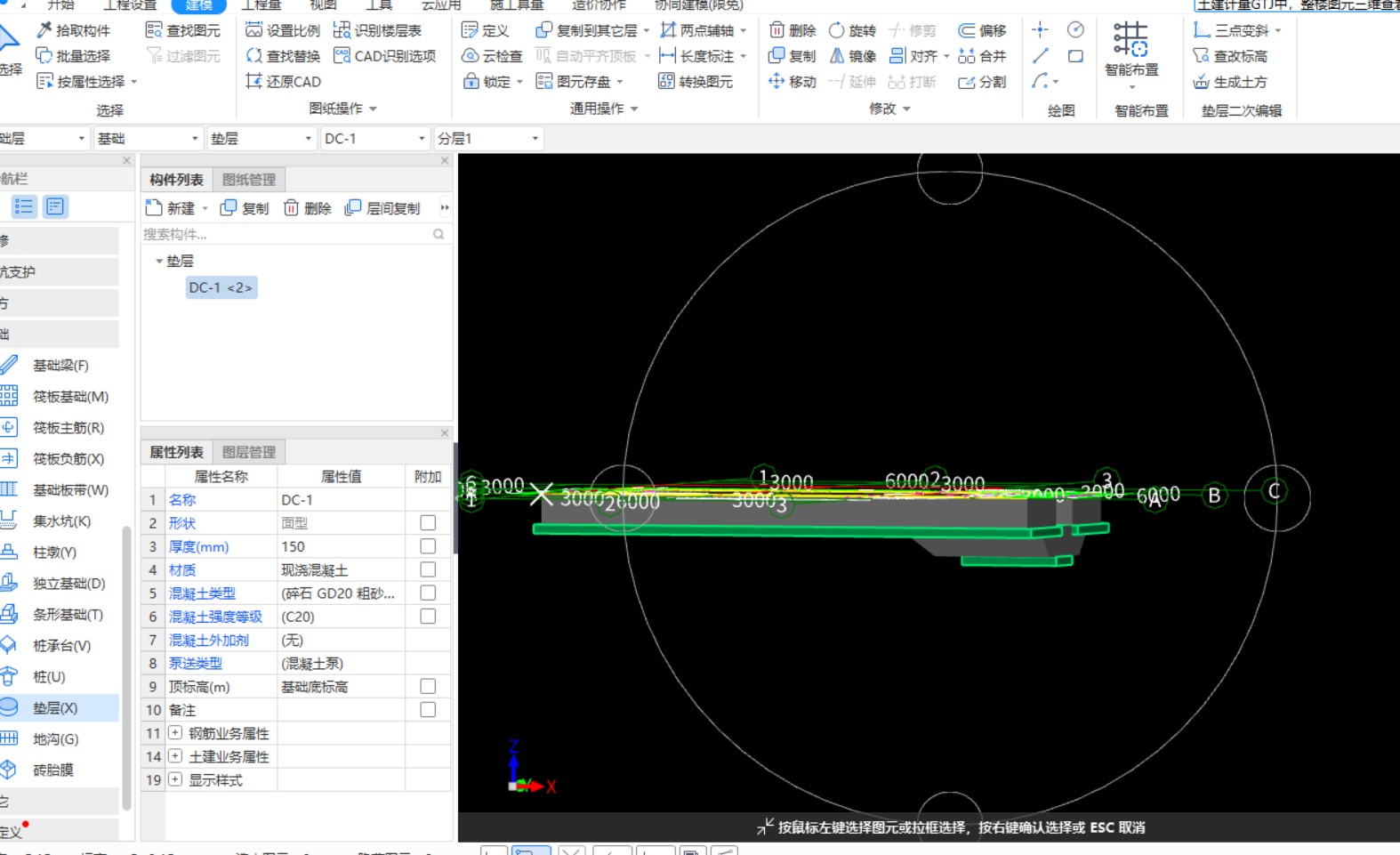Expand 钢筋业务属性 property group
The image size is (1400, 855).
point(175,733)
